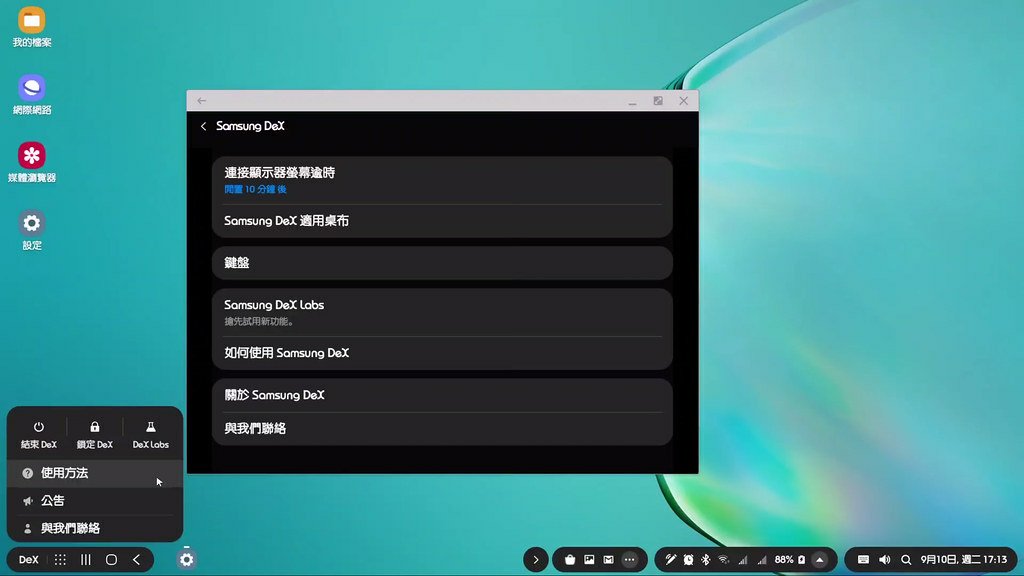Click the date and time 9月10日, 週二 17:13
Image resolution: width=1024 pixels, height=576 pixels.
[964, 560]
